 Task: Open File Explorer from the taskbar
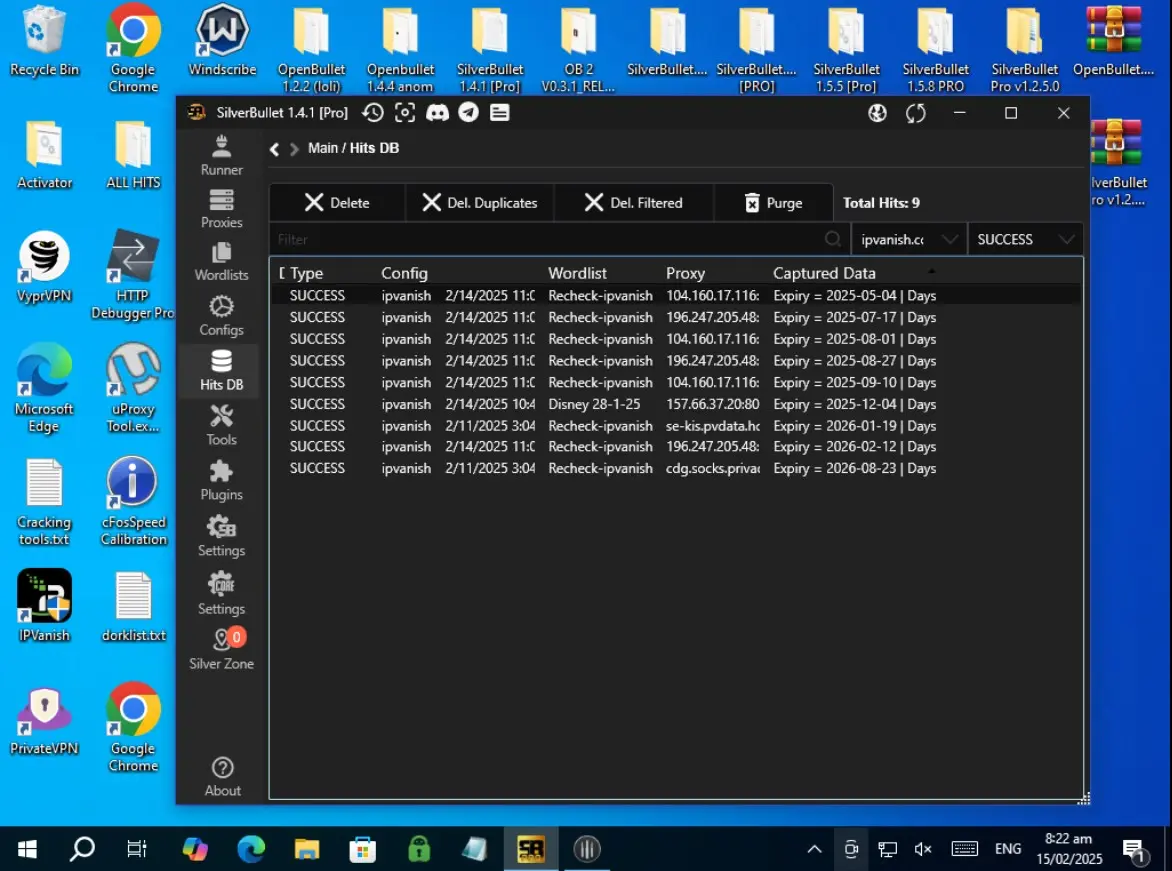(x=306, y=849)
